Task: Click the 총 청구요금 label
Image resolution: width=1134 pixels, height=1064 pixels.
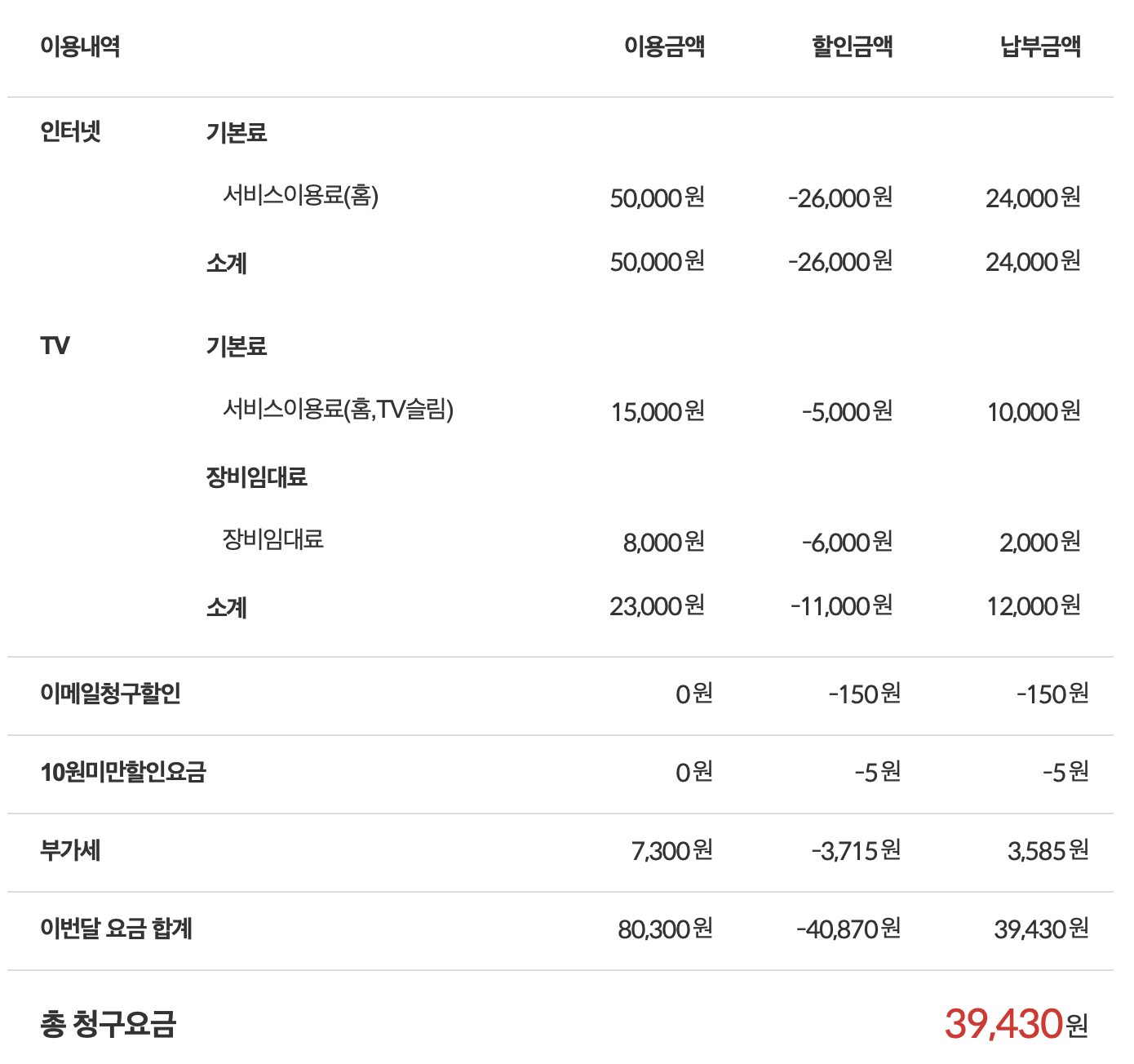Action: tap(108, 1023)
